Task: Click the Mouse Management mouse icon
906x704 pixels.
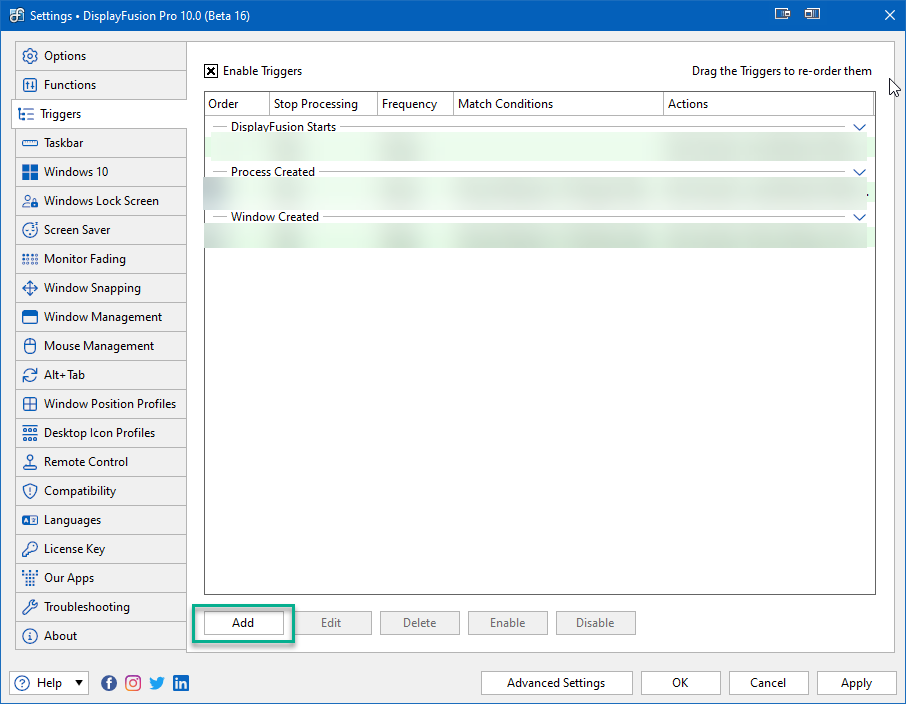Action: 29,346
